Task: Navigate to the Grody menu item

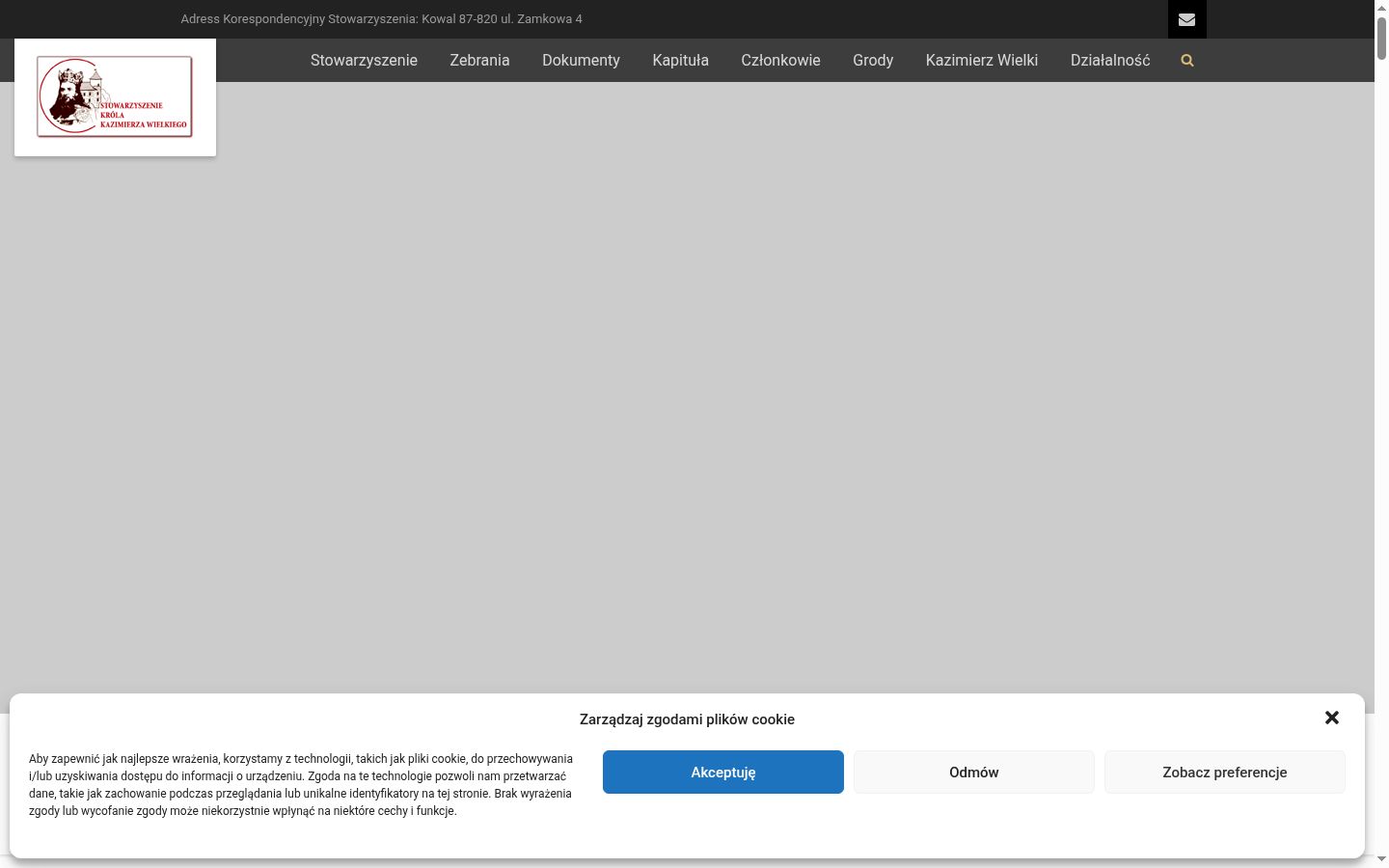Action: point(873,60)
